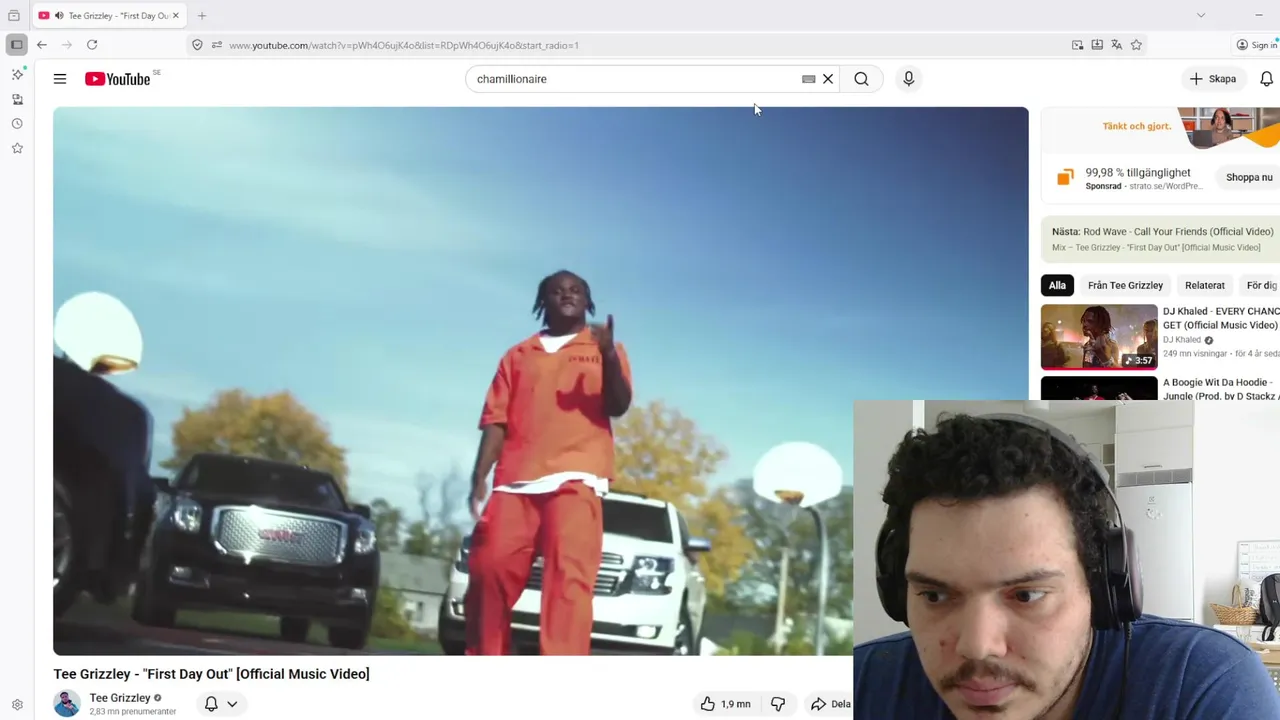Click the shield site-protection icon
Viewport: 1280px width, 720px height.
(197, 45)
